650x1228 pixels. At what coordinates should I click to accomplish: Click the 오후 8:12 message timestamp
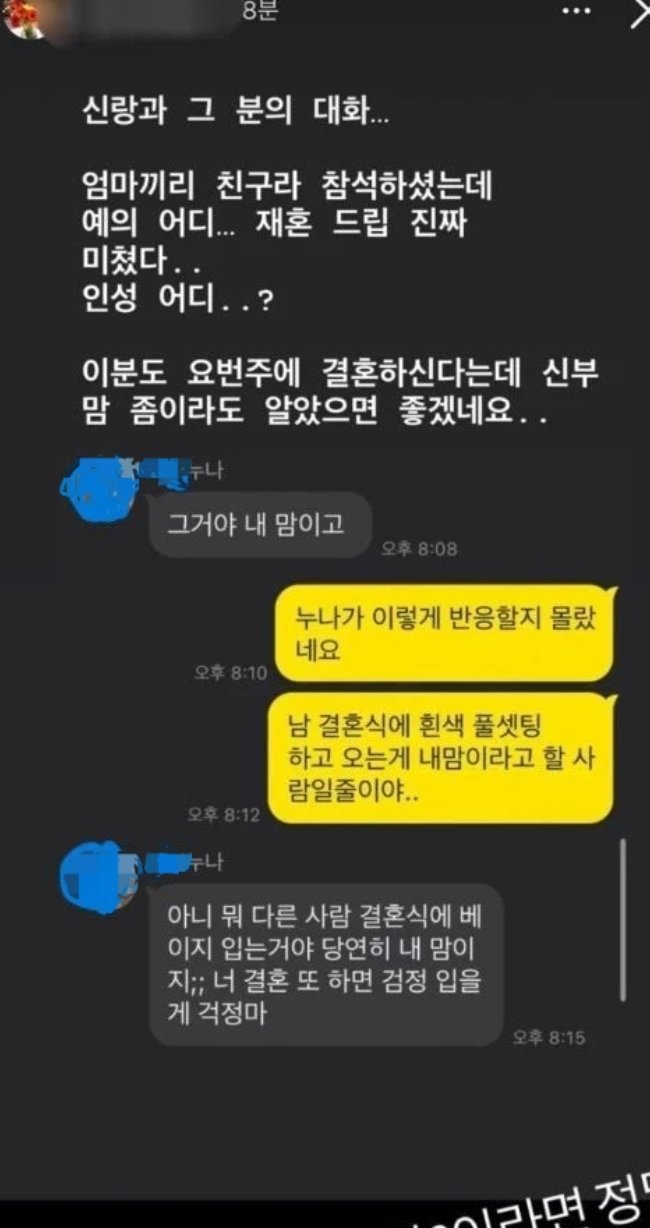pyautogui.click(x=223, y=815)
